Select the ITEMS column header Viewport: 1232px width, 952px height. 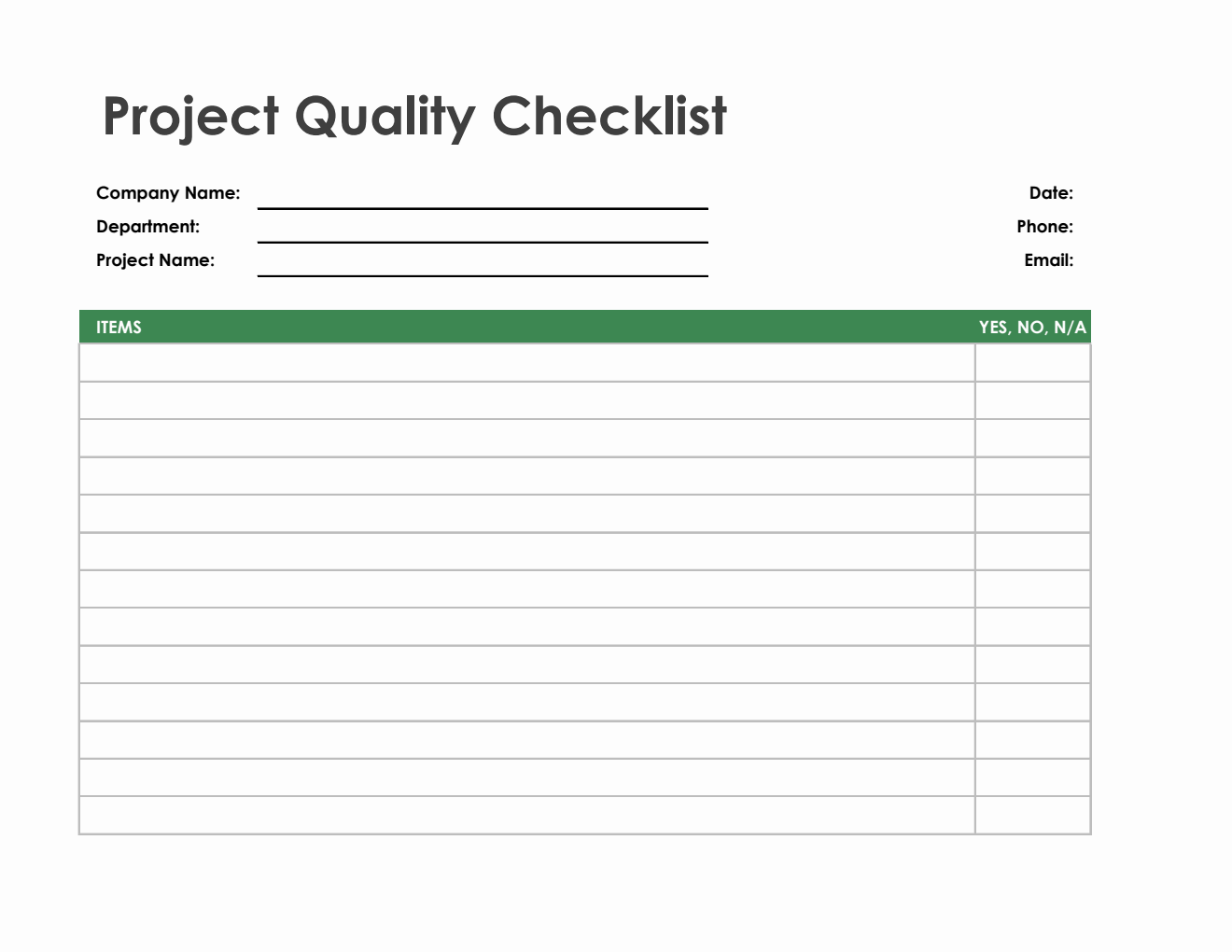coord(119,328)
